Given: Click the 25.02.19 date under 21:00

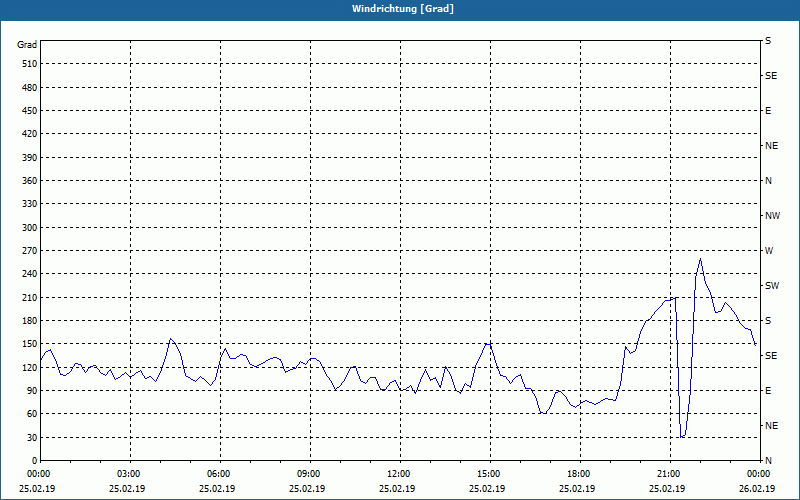Looking at the screenshot, I should point(667,488).
